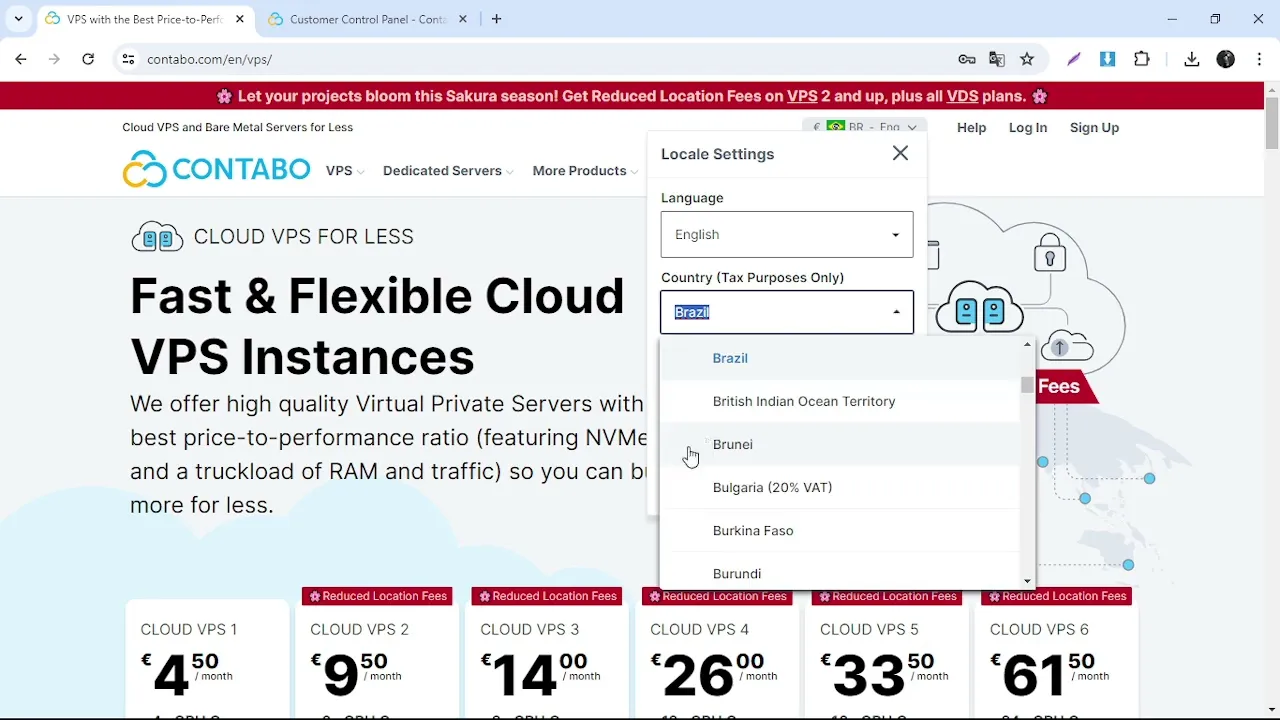
Task: Click the Sign Up link
Action: tap(1094, 128)
